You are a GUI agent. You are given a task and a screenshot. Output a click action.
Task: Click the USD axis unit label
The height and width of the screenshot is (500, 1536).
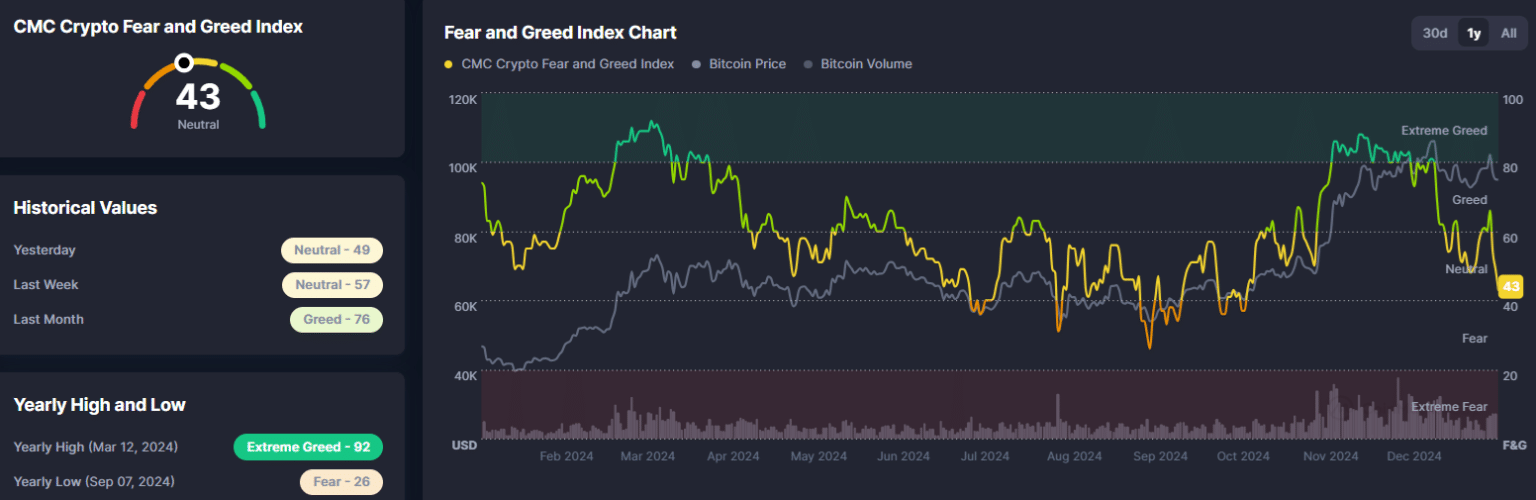(464, 444)
